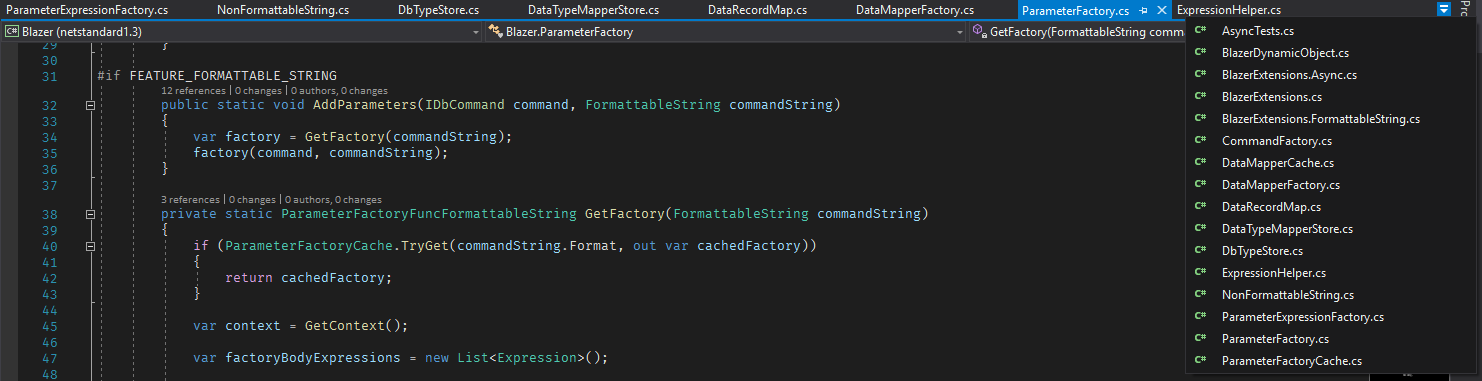1482x381 pixels.
Task: Click the C# project icon beside Blazer (netstandard1.3)
Action: pos(12,32)
